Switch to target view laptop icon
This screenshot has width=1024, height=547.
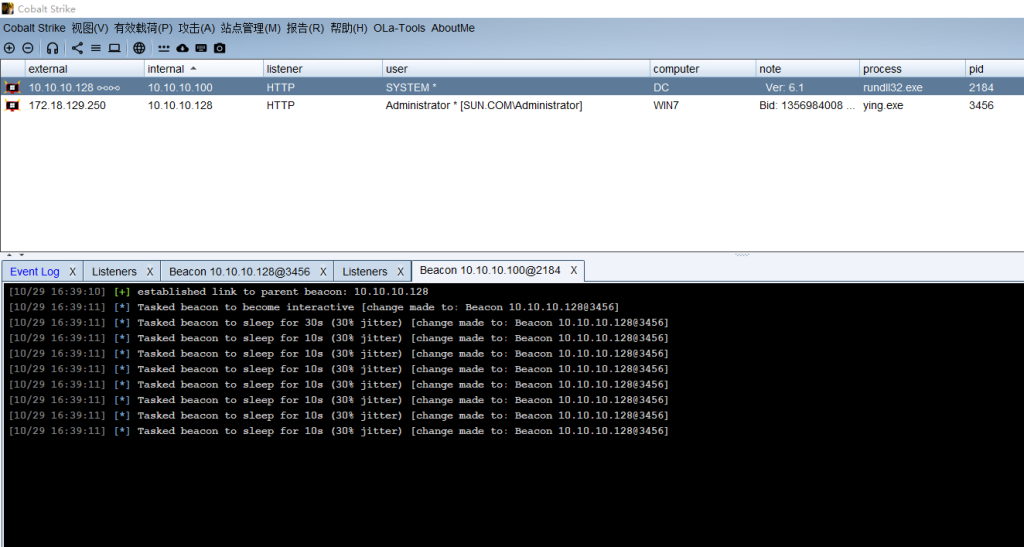(x=114, y=48)
